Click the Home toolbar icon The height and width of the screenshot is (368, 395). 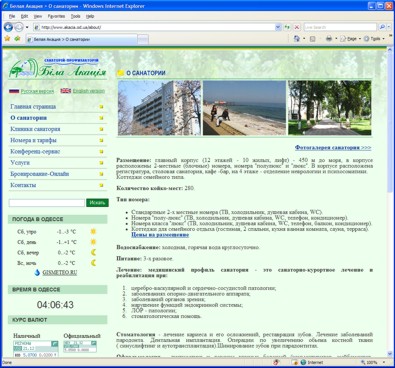(297, 39)
